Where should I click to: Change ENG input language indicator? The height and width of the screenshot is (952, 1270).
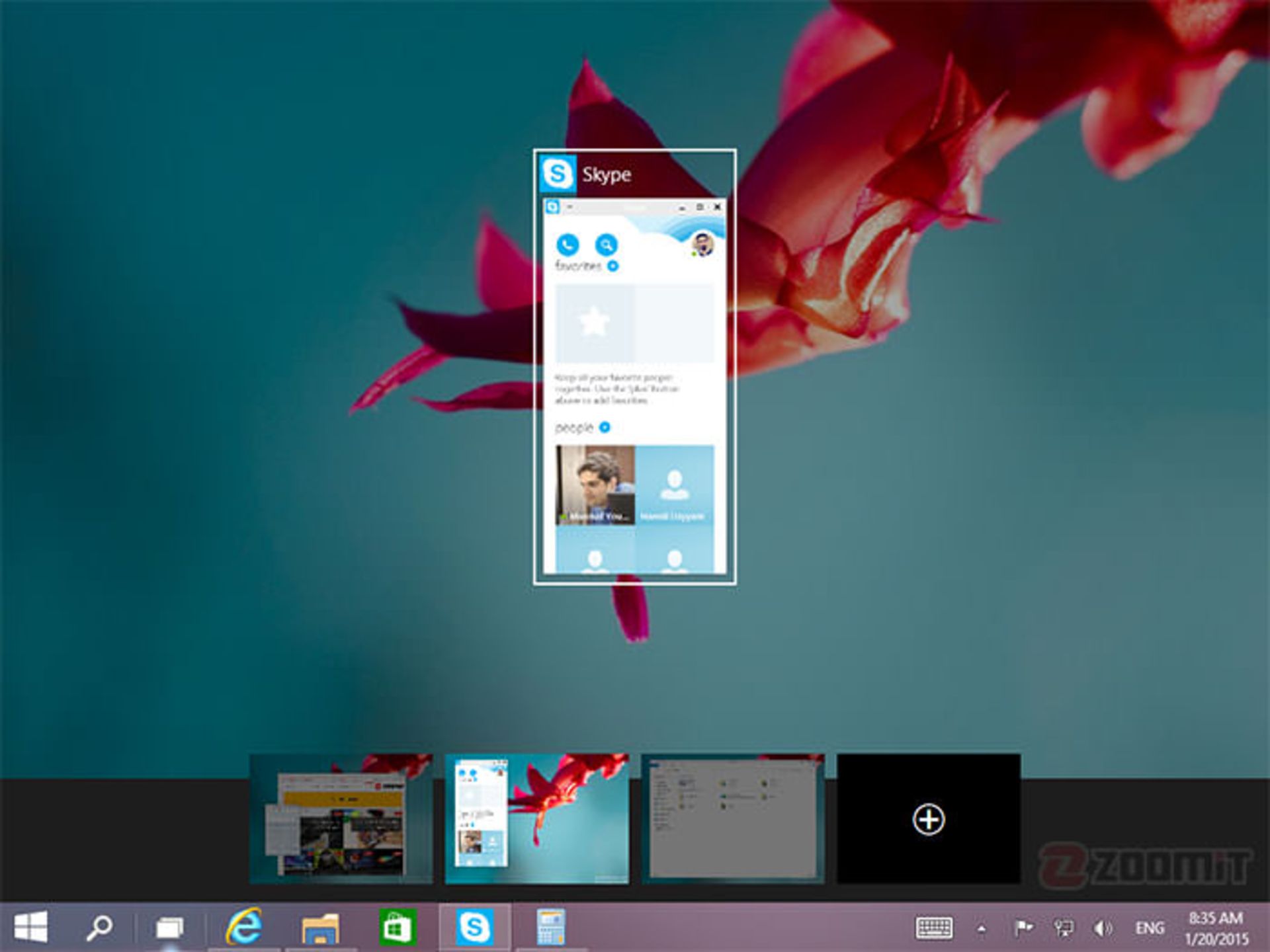[1150, 928]
